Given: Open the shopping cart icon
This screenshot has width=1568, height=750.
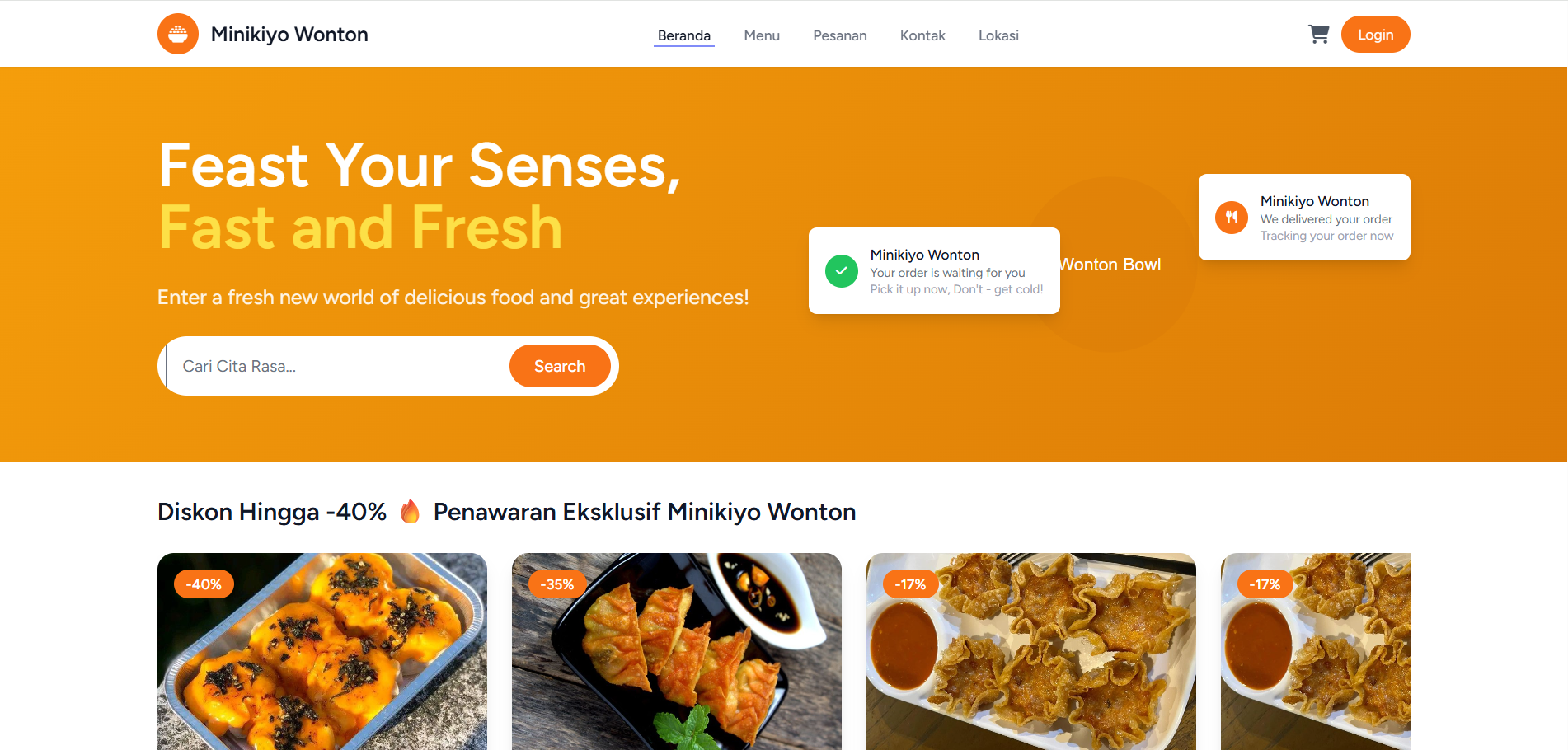Looking at the screenshot, I should pyautogui.click(x=1318, y=34).
